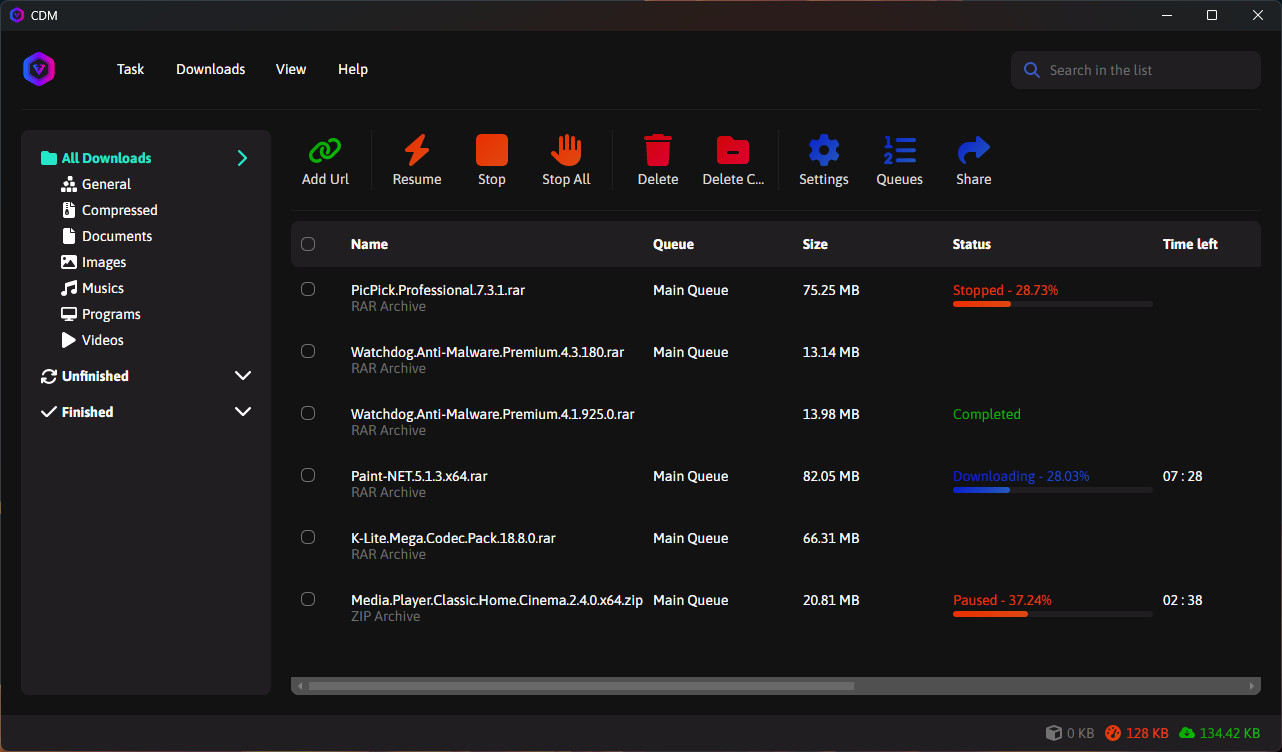Select the Compressed category in sidebar
The height and width of the screenshot is (752, 1282).
coord(119,210)
